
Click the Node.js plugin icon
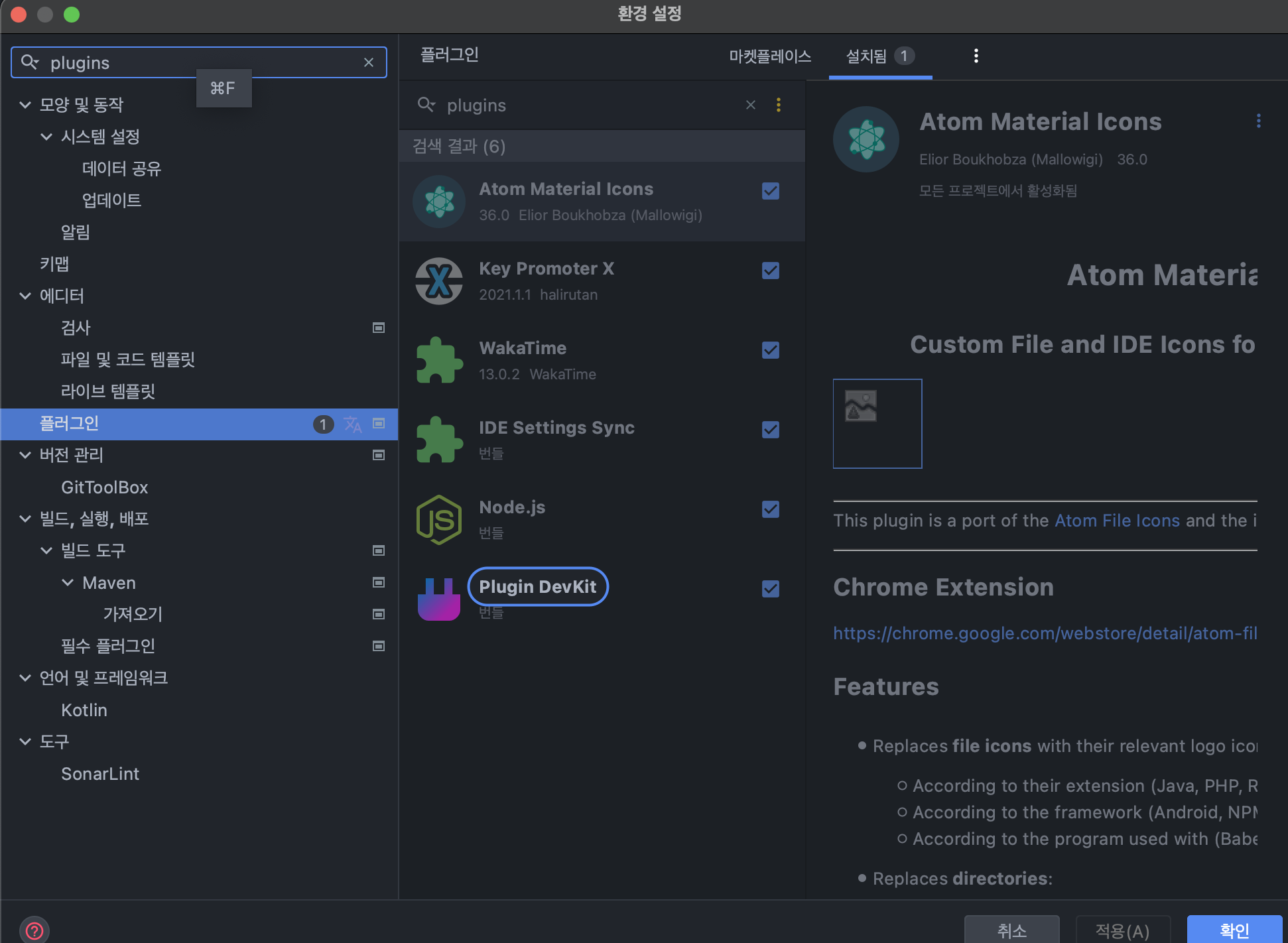click(438, 520)
